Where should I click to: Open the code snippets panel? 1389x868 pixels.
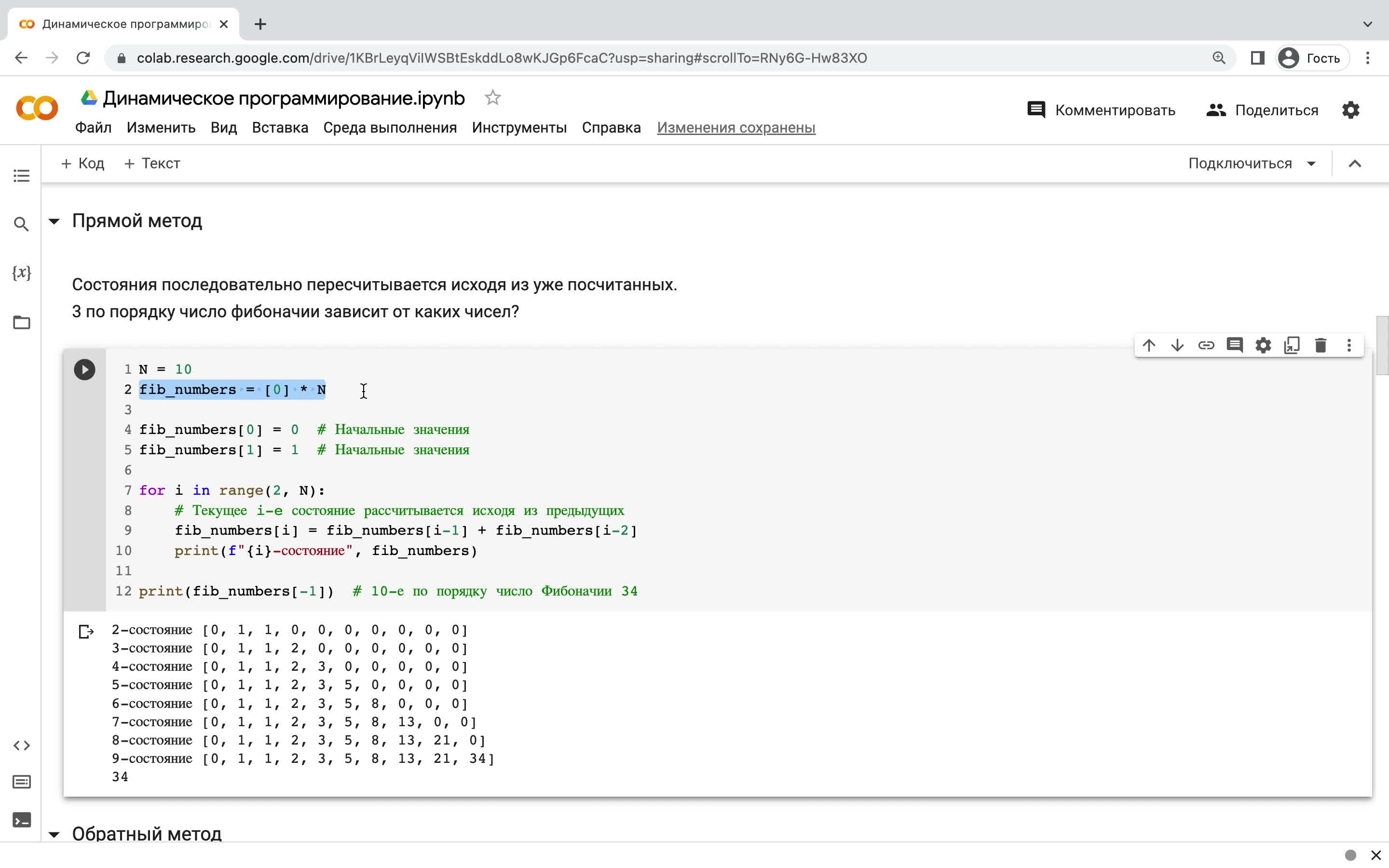[21, 745]
